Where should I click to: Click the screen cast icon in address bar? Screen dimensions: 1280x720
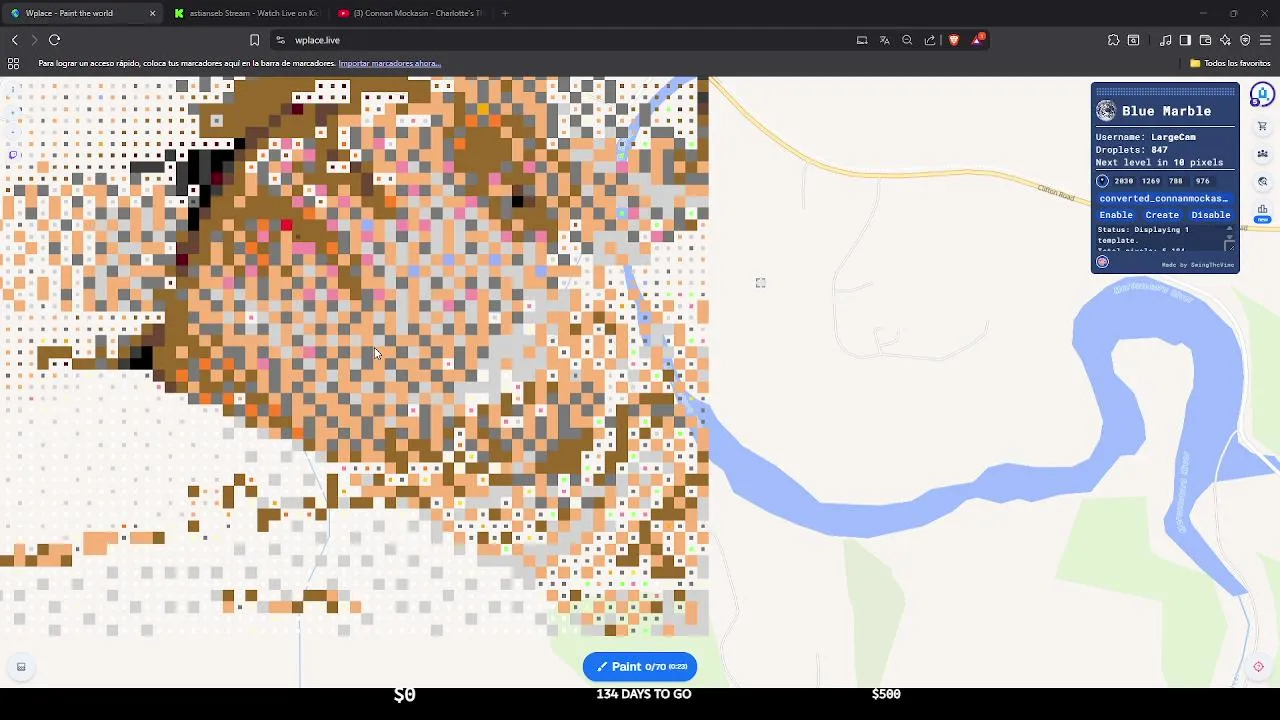[862, 40]
